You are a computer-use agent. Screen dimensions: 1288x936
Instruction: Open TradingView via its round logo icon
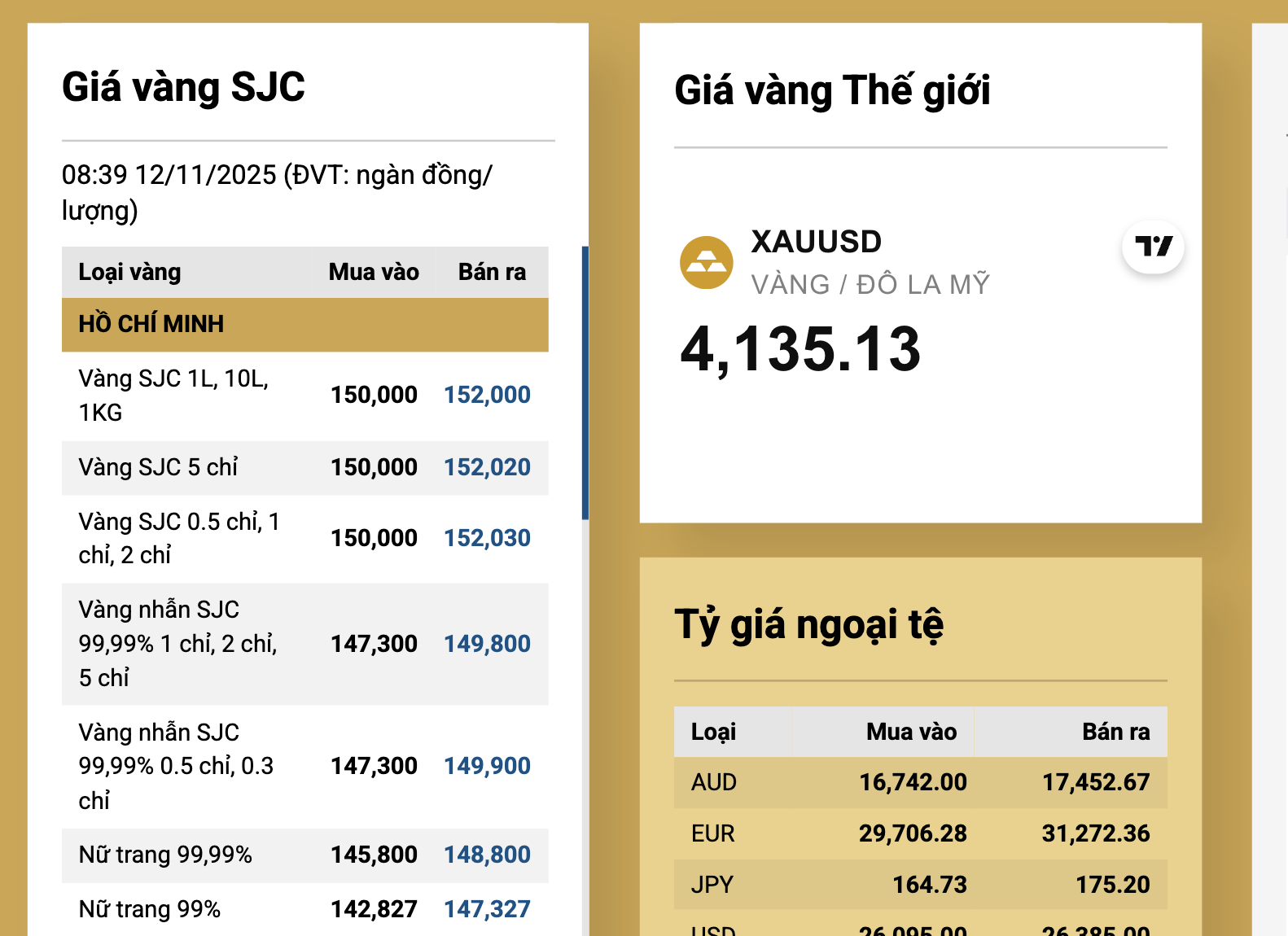[x=1151, y=248]
